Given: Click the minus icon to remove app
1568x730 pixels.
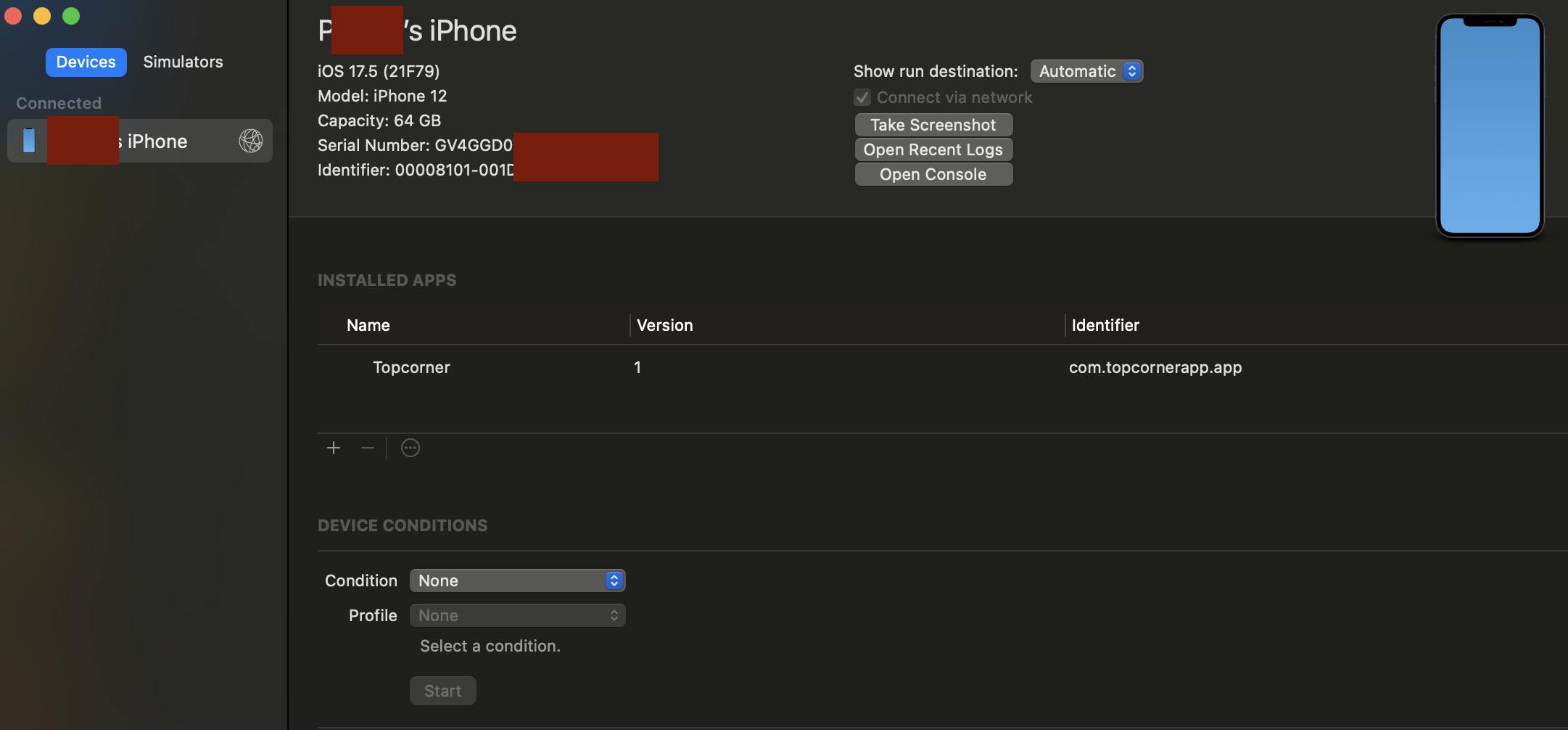Looking at the screenshot, I should click(x=368, y=448).
